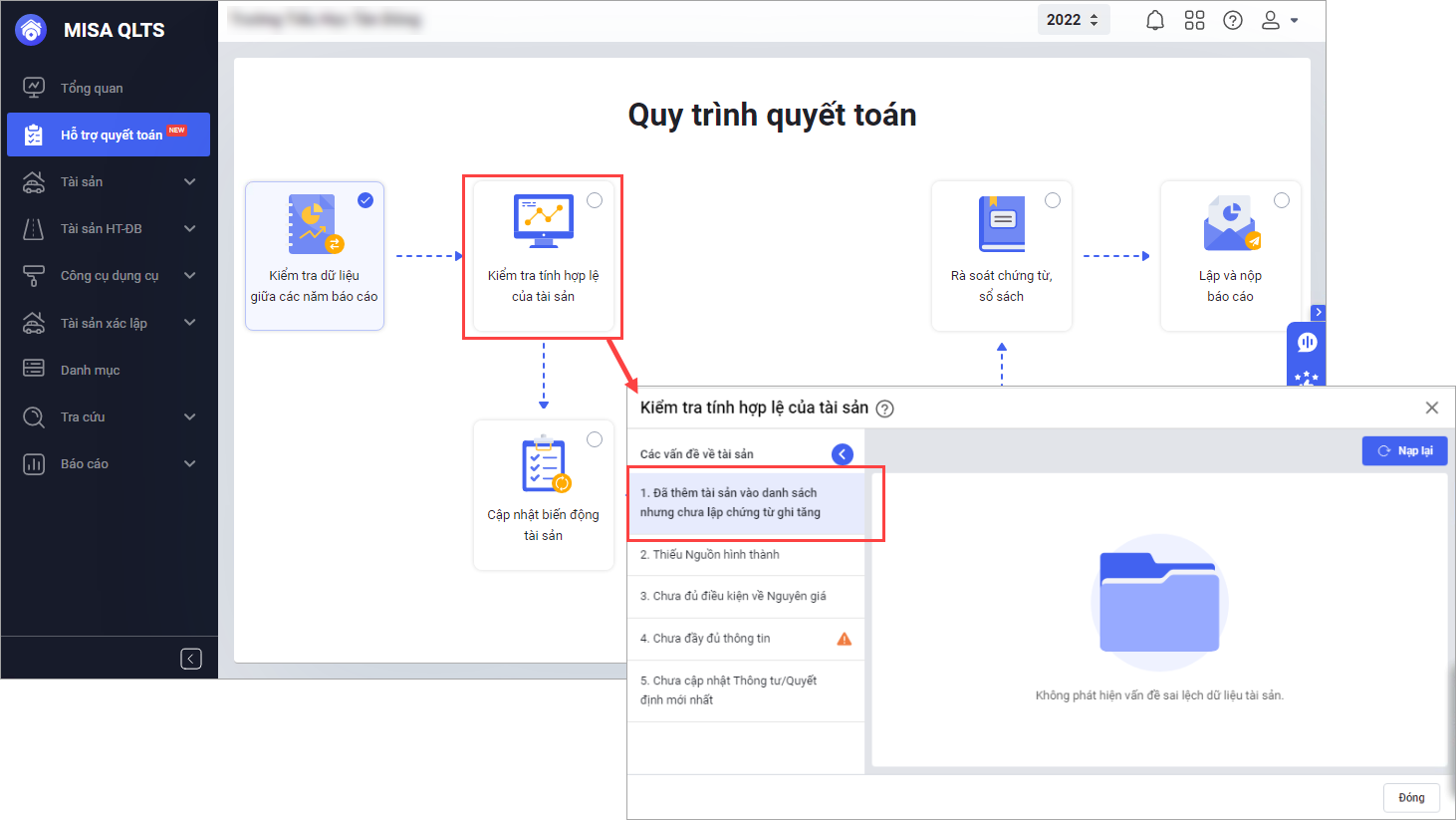Screen dimensions: 1456x820
Task: Open the 2022 year selector
Action: coord(1074,20)
